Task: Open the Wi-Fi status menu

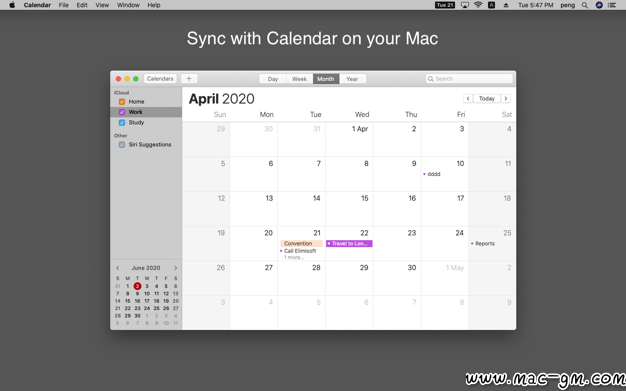Action: 478,5
